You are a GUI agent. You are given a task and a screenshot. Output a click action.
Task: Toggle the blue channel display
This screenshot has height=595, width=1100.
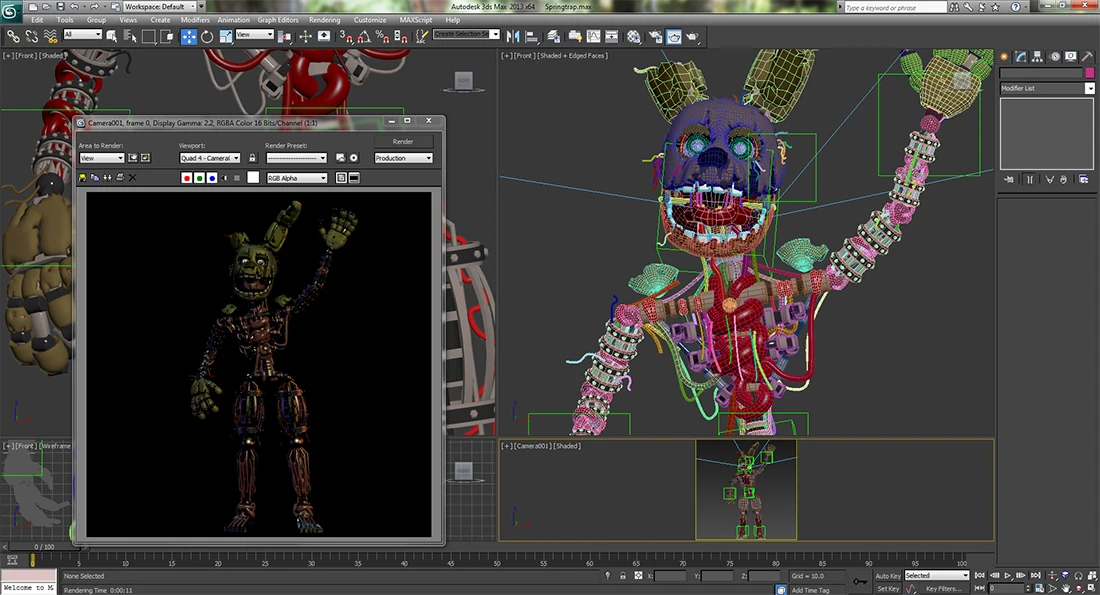tap(212, 178)
